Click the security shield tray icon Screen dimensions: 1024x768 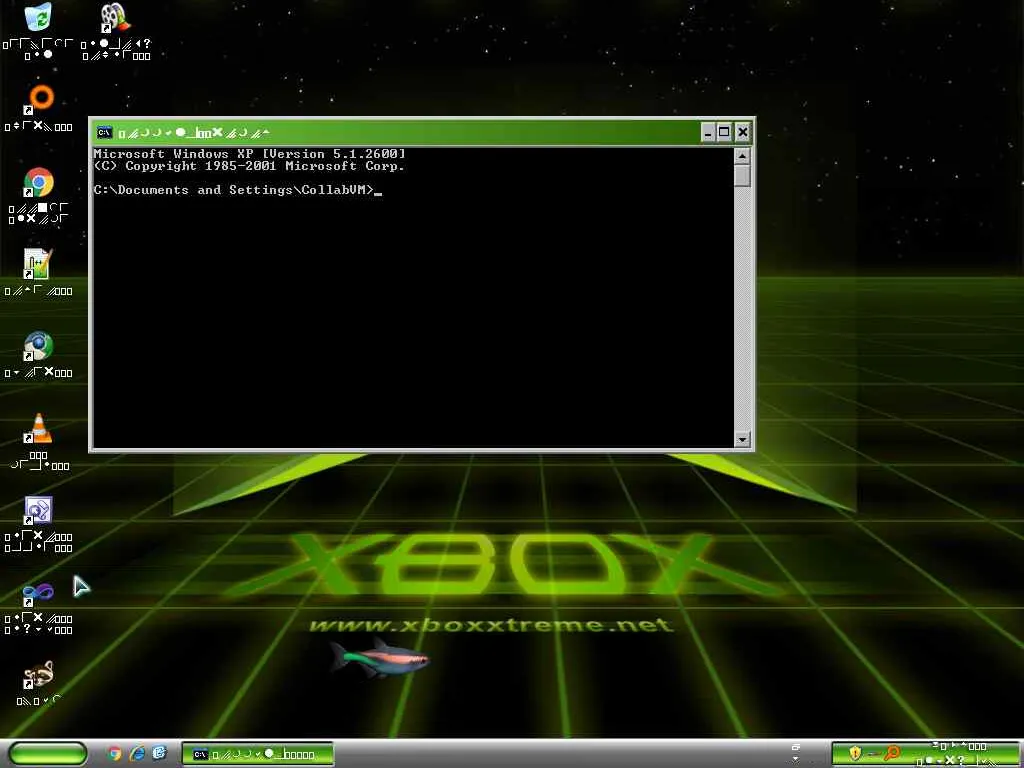tap(854, 754)
